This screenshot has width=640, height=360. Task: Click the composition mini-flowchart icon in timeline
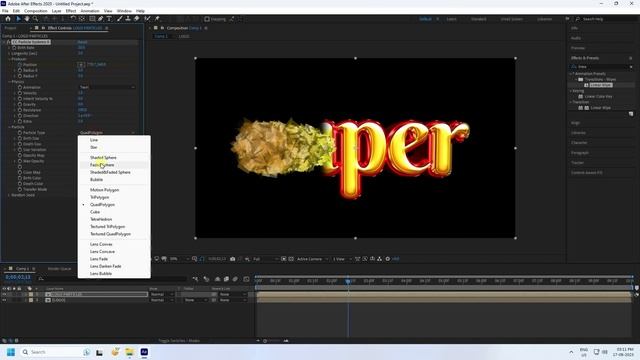coord(196,279)
